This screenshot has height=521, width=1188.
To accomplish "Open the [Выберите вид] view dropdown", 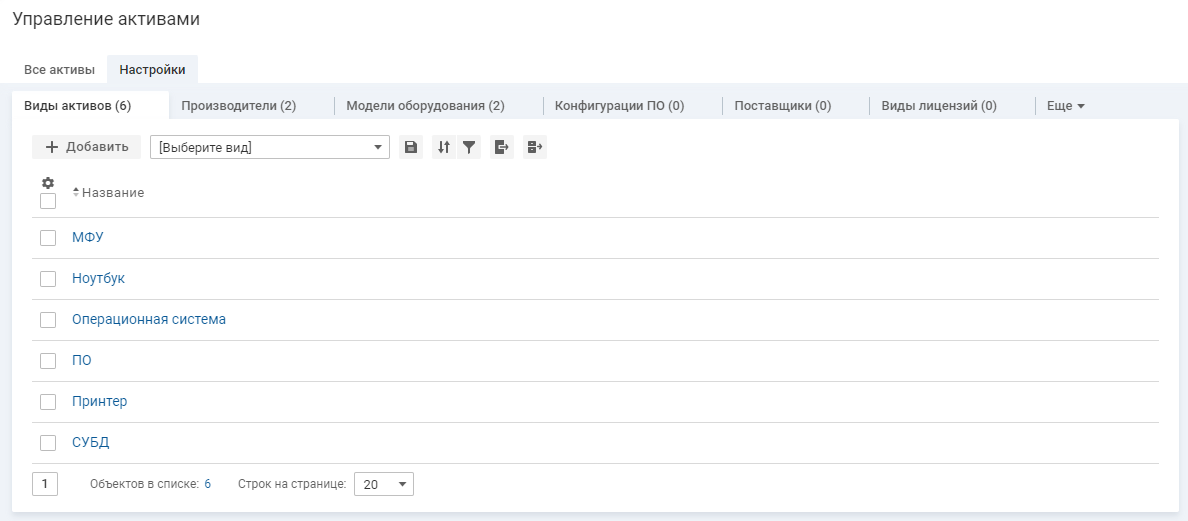I will click(269, 147).
